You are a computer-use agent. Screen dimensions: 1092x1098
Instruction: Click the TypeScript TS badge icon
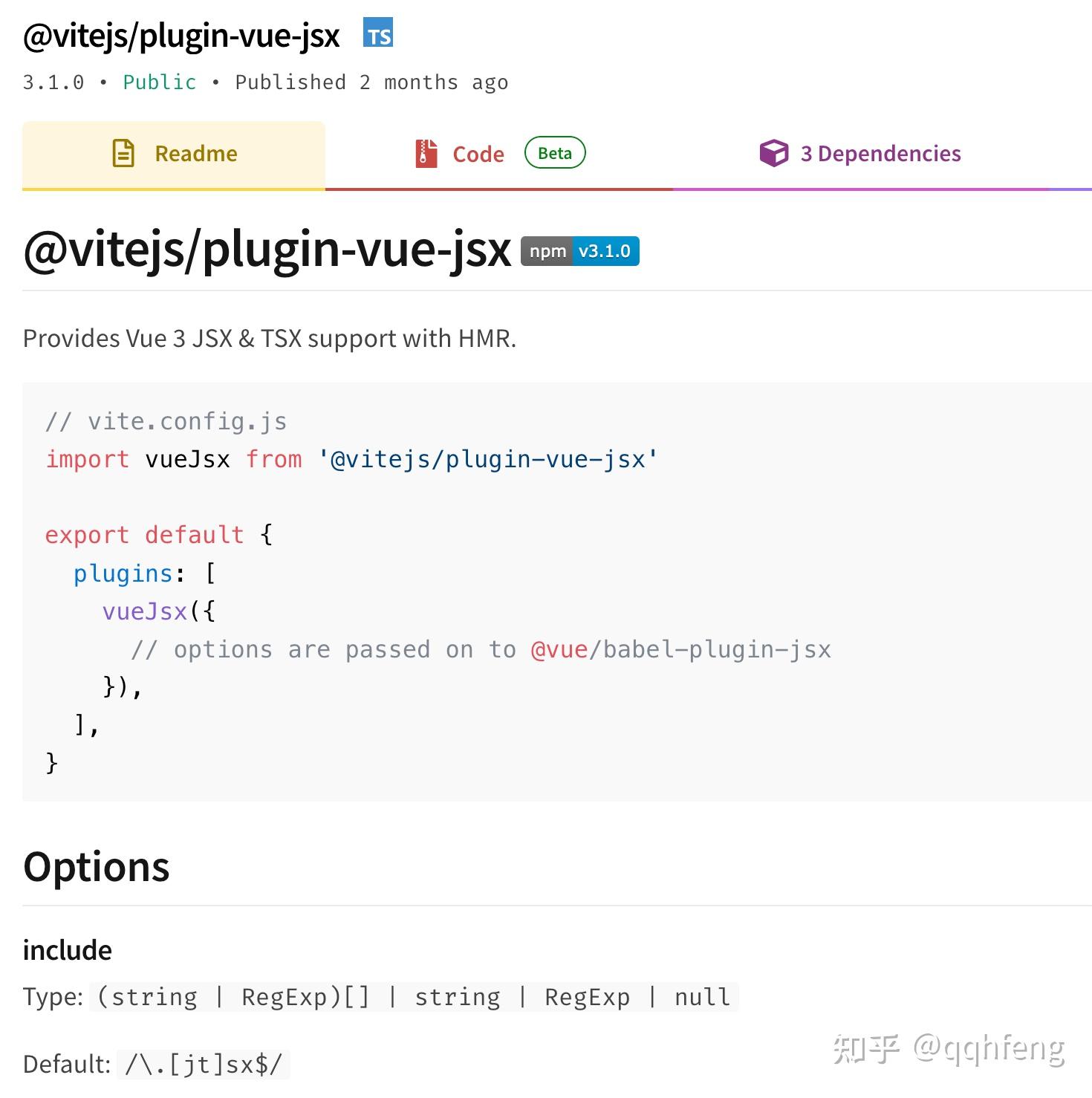point(378,33)
